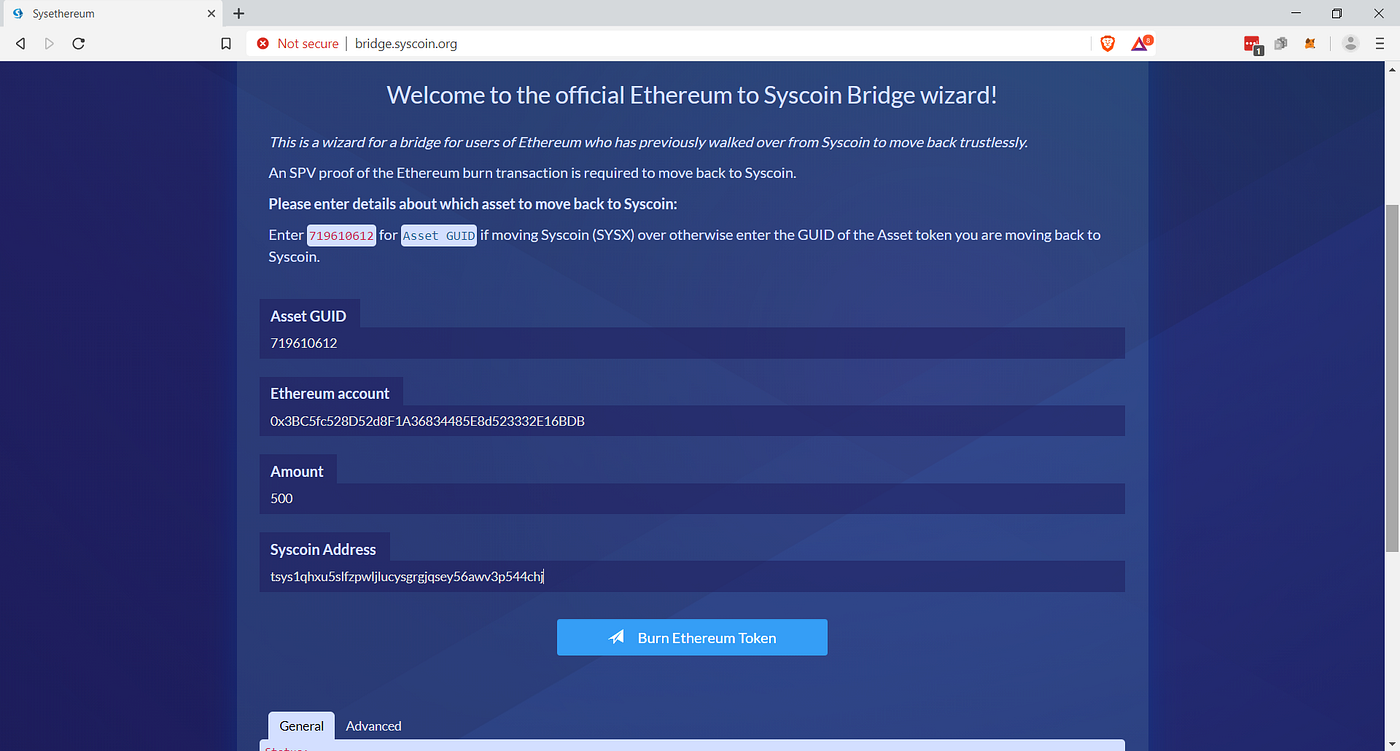Image resolution: width=1400 pixels, height=751 pixels.
Task: Open the browser hamburger menu
Action: 1380,43
